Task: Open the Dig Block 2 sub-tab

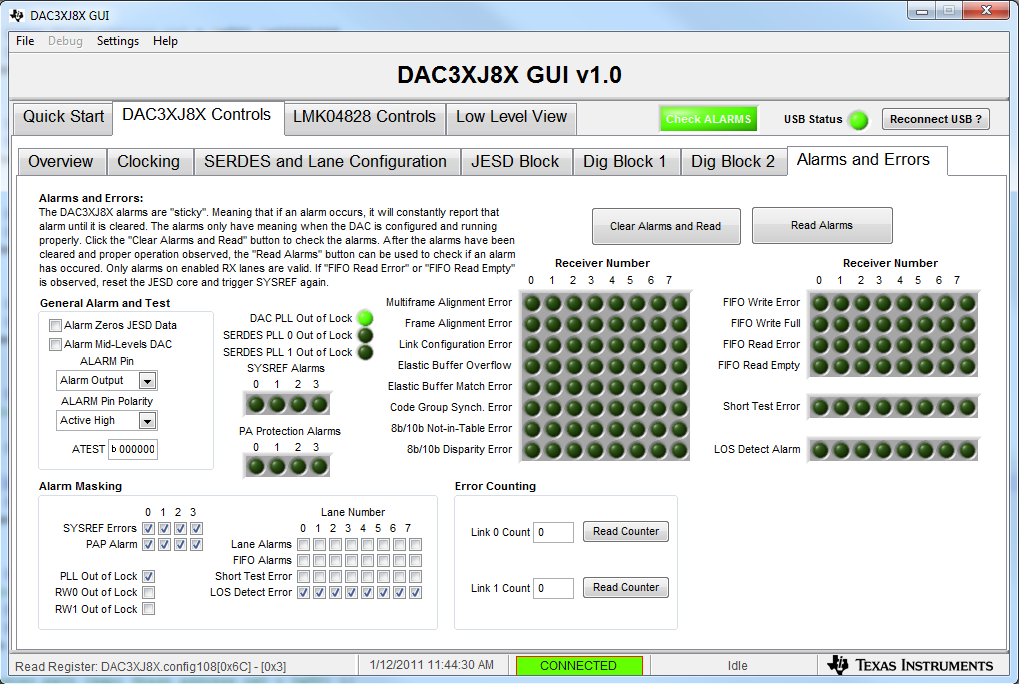Action: tap(733, 162)
